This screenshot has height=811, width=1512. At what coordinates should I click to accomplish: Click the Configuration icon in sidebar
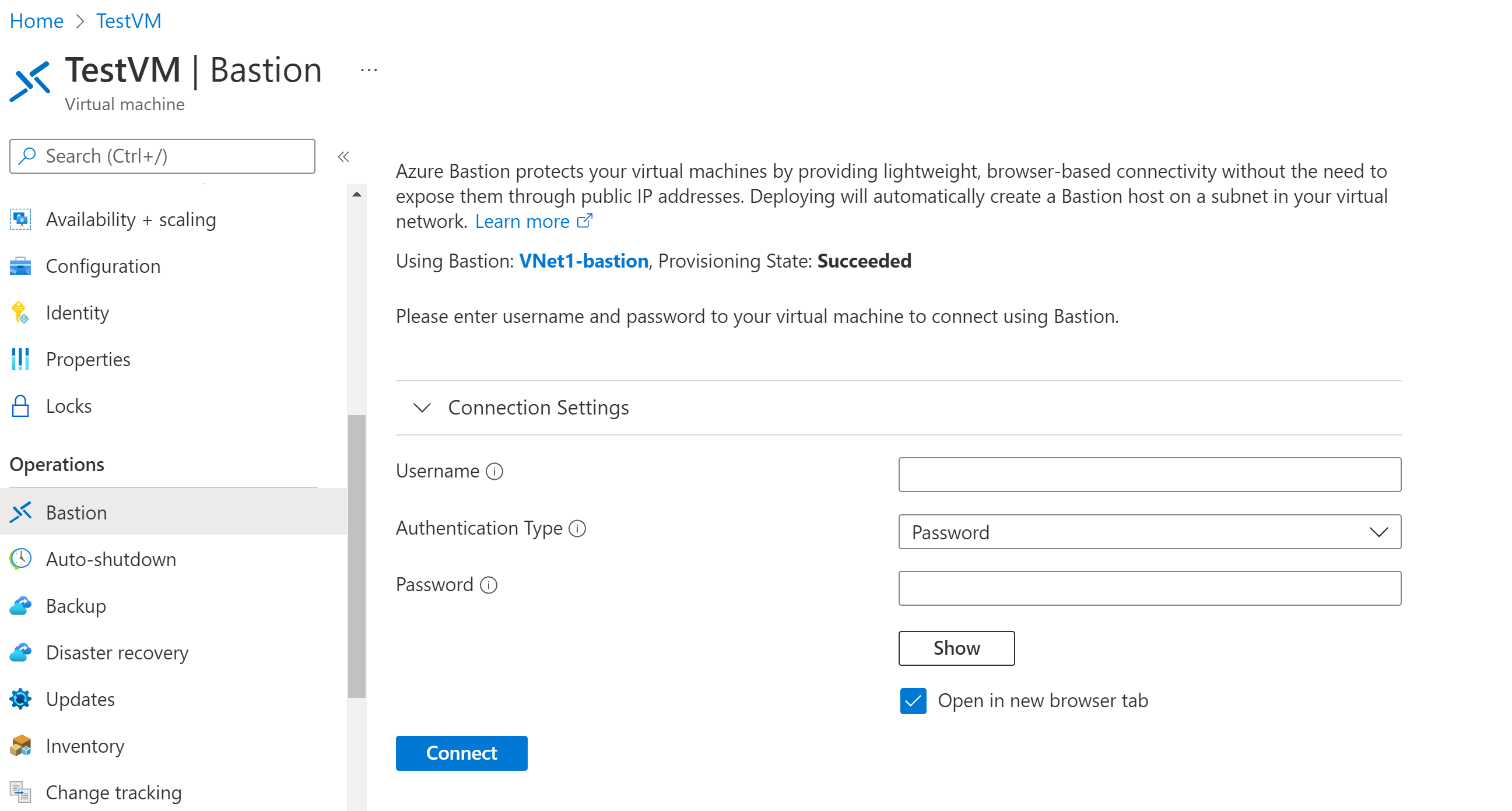click(21, 265)
